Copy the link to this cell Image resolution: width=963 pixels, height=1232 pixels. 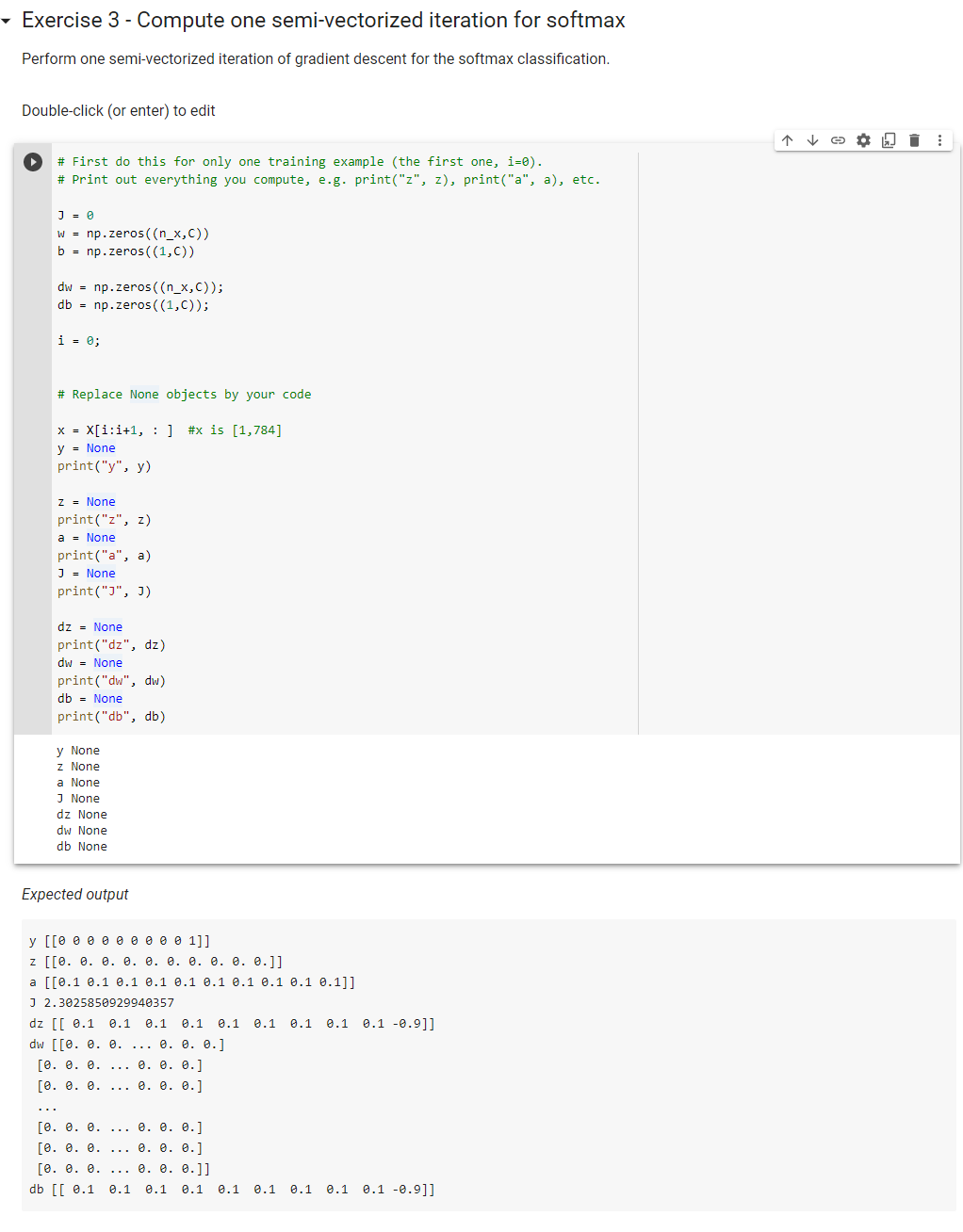(838, 139)
